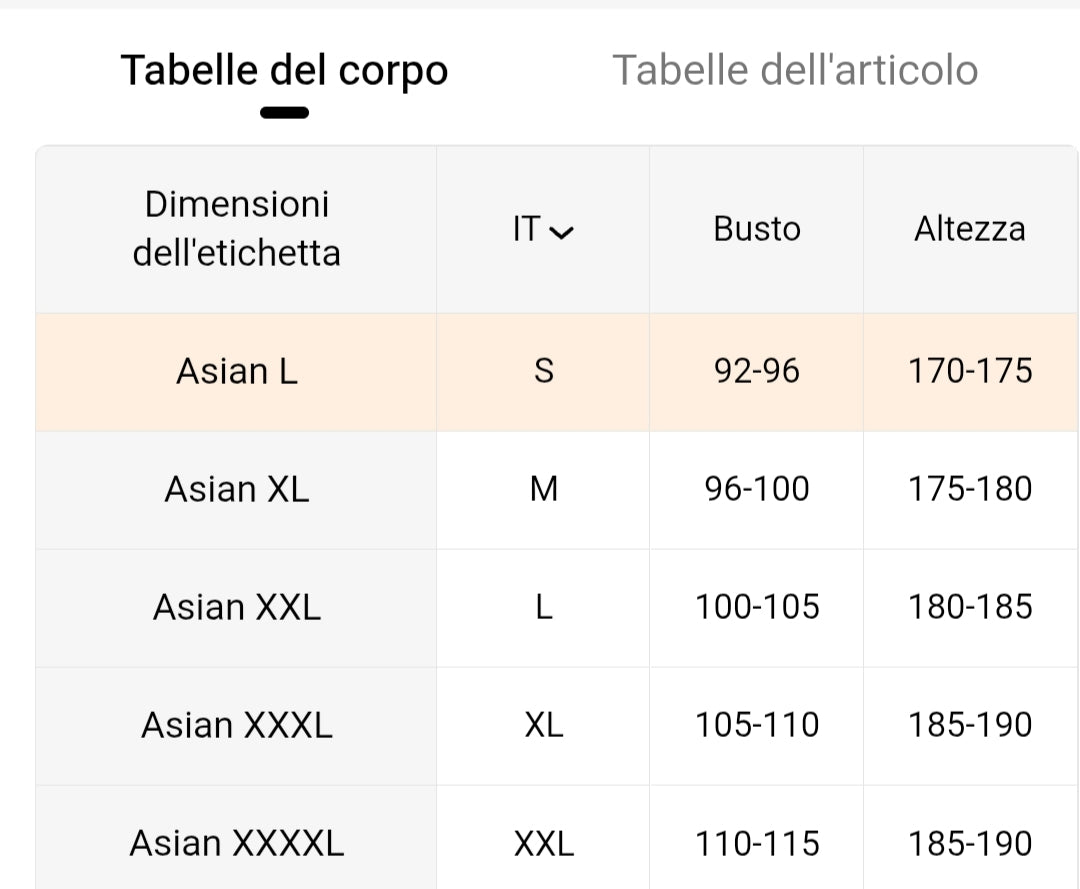Image resolution: width=1080 pixels, height=889 pixels.
Task: Click the Asian XXL label cell
Action: pos(237,607)
